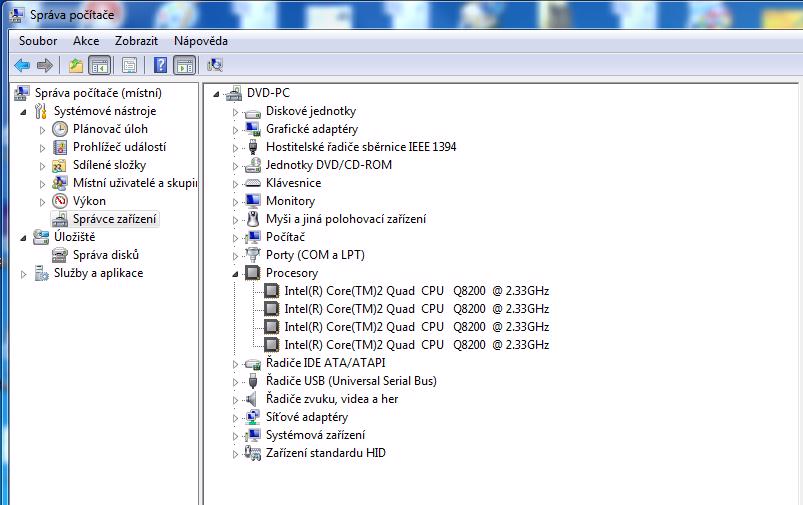Select Správce zařízení in the left tree
This screenshot has width=803, height=505.
[x=114, y=219]
